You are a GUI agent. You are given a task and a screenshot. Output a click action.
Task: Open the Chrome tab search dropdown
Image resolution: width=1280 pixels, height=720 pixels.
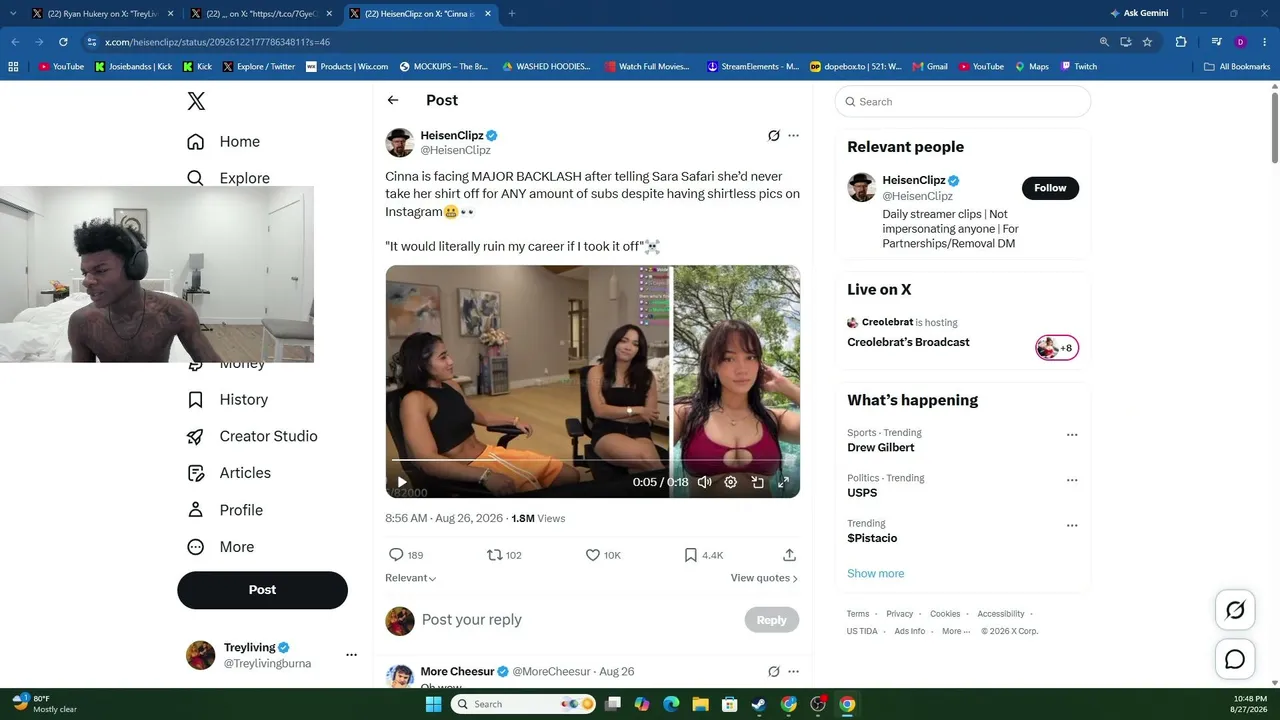[x=13, y=13]
